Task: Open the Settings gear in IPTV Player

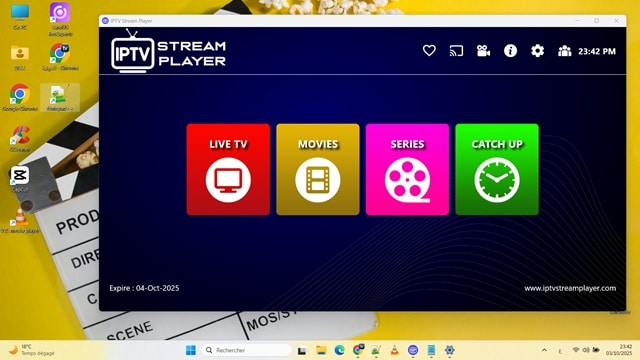Action: coord(537,51)
